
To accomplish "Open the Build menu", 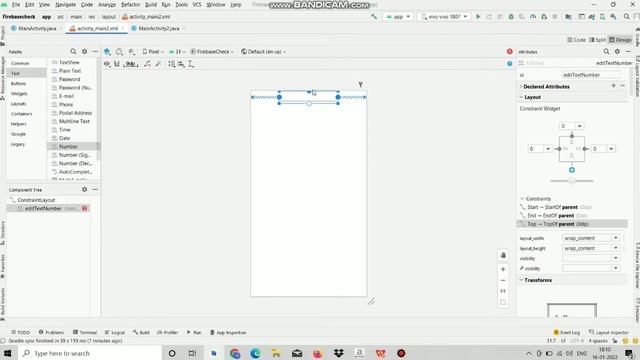I will click(151, 5).
